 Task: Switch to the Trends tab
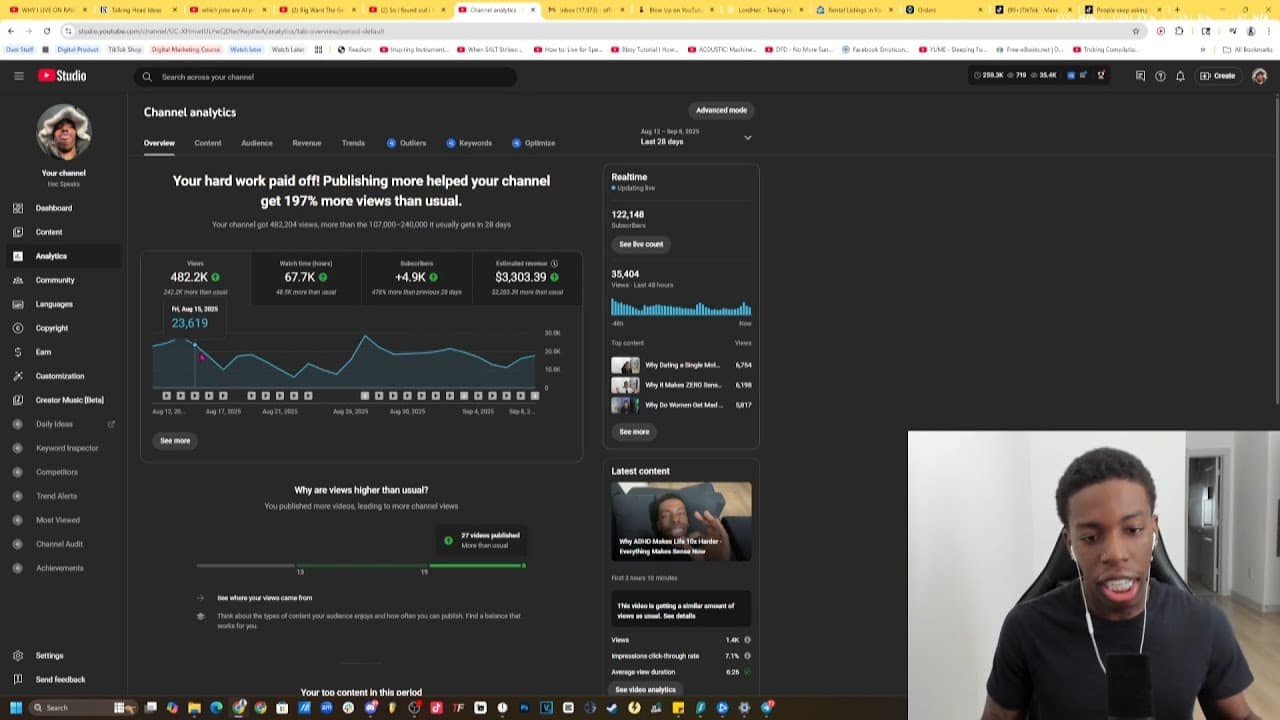click(x=353, y=143)
